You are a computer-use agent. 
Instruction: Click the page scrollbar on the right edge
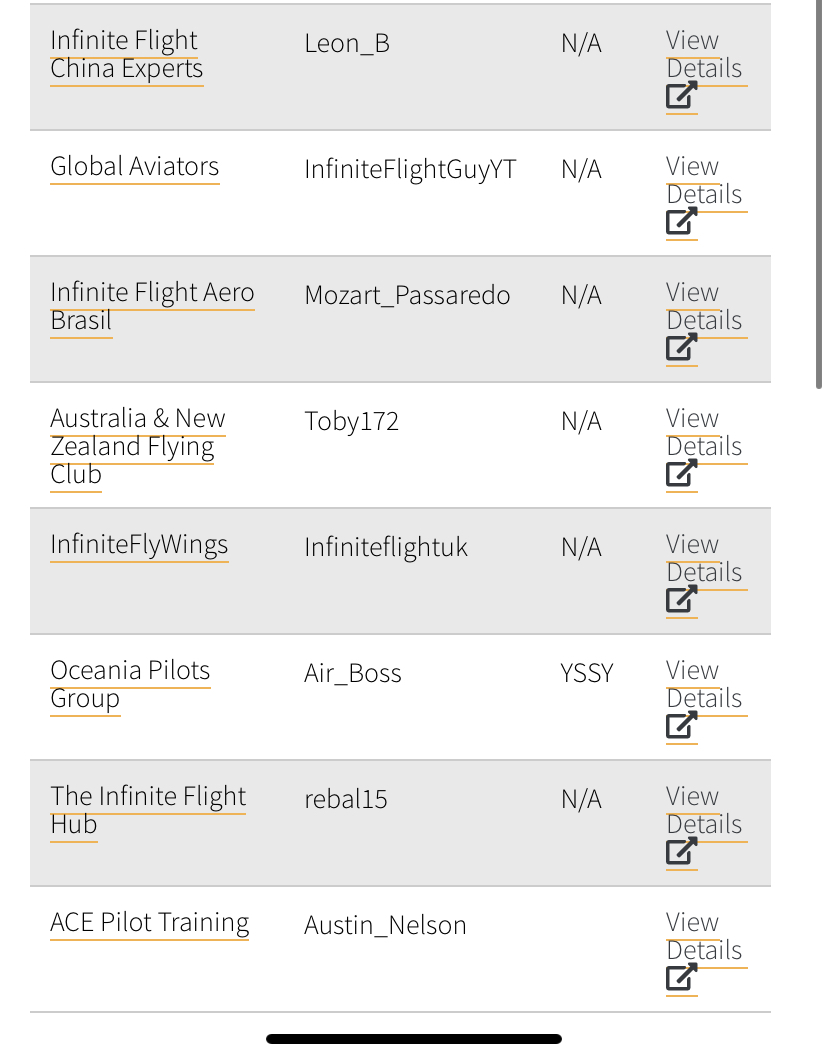coord(819,200)
